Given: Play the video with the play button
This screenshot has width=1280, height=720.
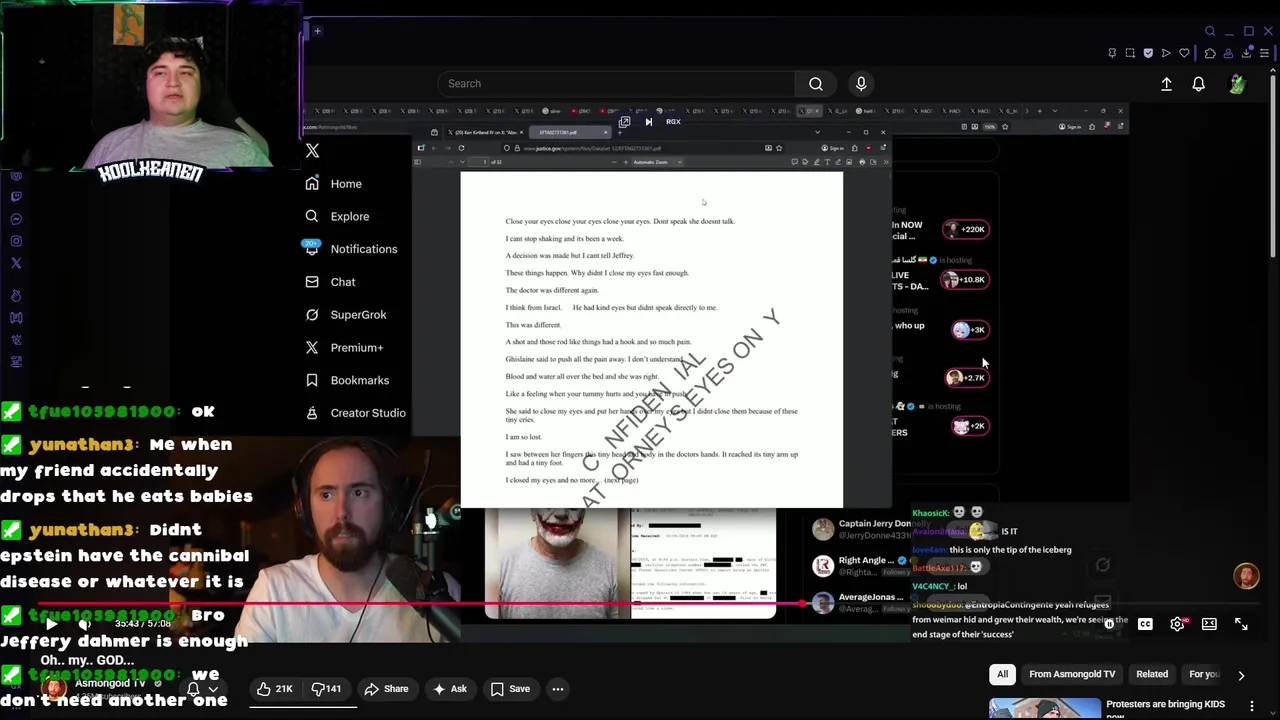Looking at the screenshot, I should coord(50,624).
